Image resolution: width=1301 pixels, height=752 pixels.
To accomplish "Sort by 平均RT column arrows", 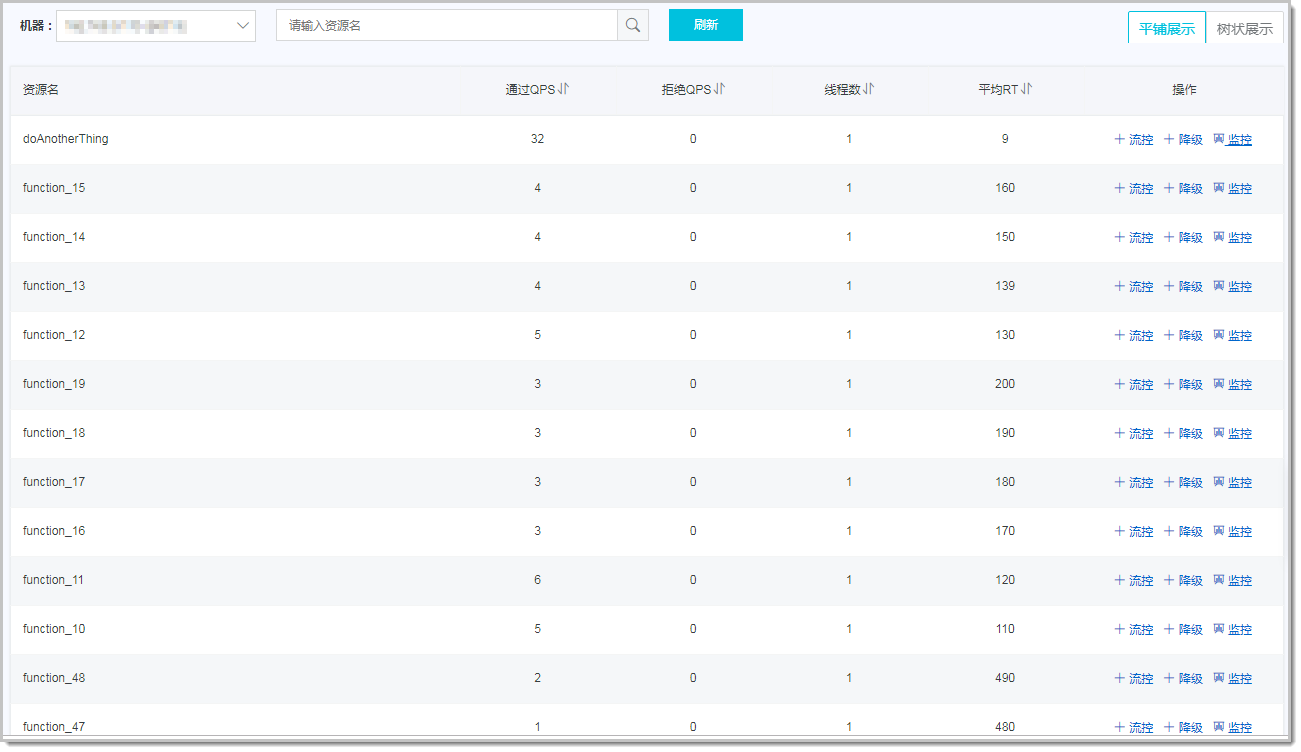I will click(x=1027, y=89).
